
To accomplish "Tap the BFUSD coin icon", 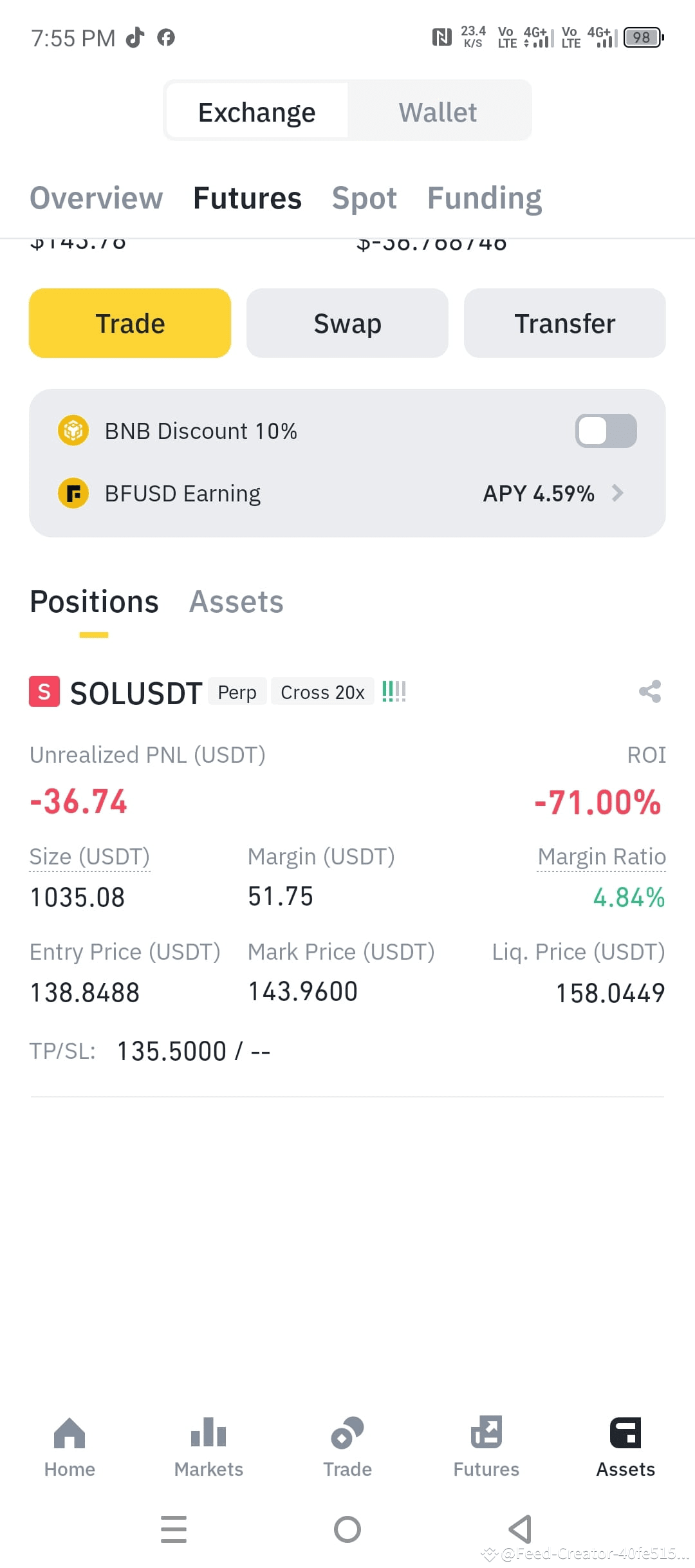I will (73, 494).
